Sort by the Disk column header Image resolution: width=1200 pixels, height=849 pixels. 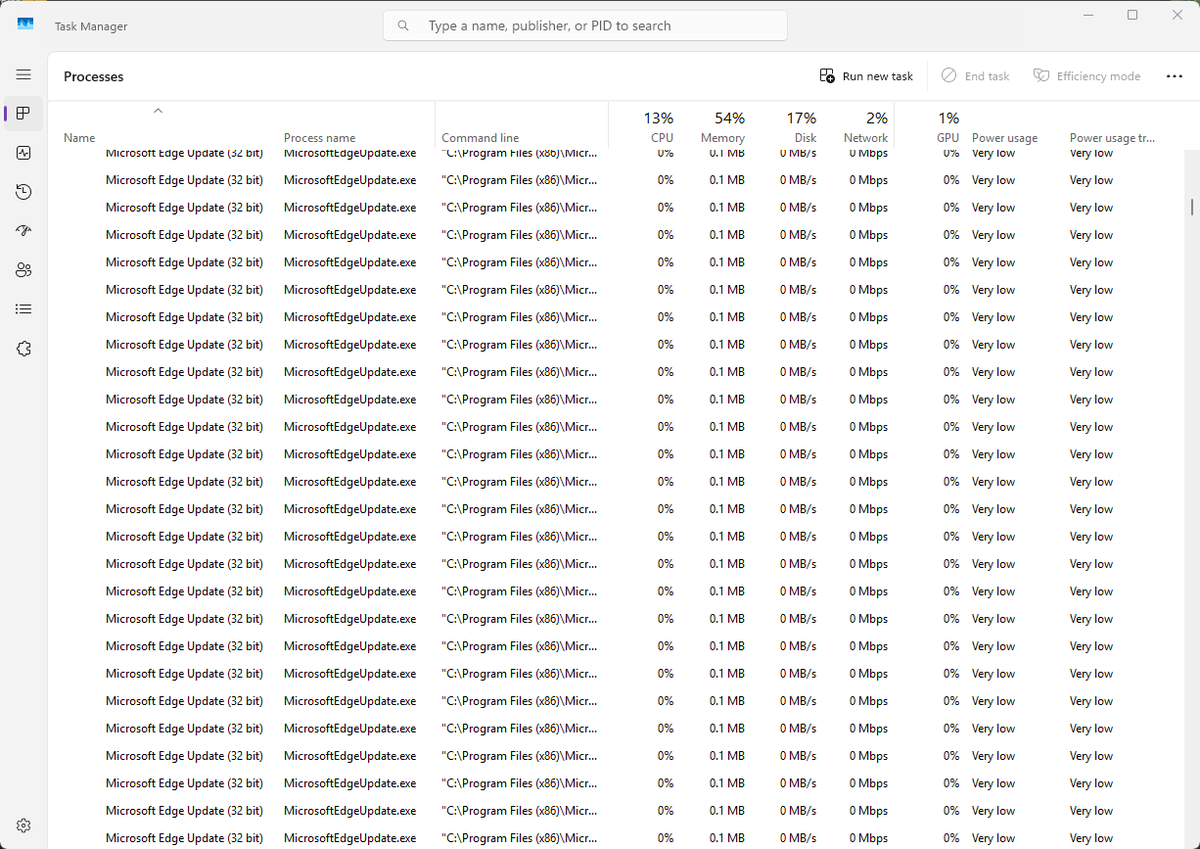click(x=788, y=126)
